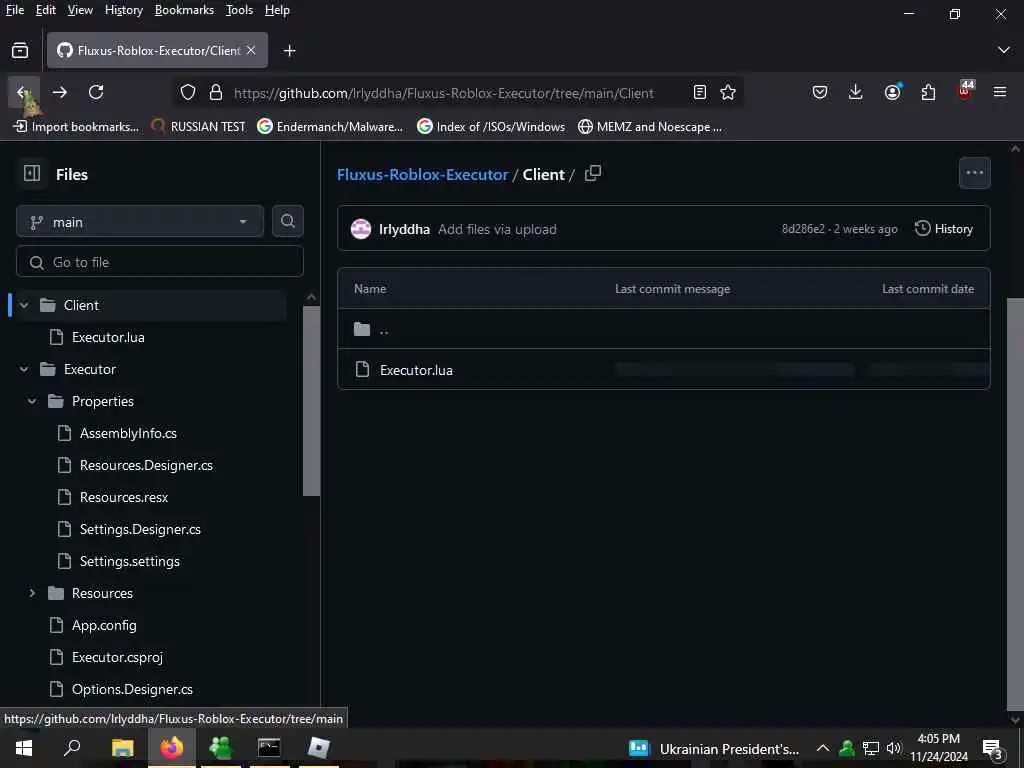Open the Firefox account icon
The width and height of the screenshot is (1024, 768).
click(892, 92)
